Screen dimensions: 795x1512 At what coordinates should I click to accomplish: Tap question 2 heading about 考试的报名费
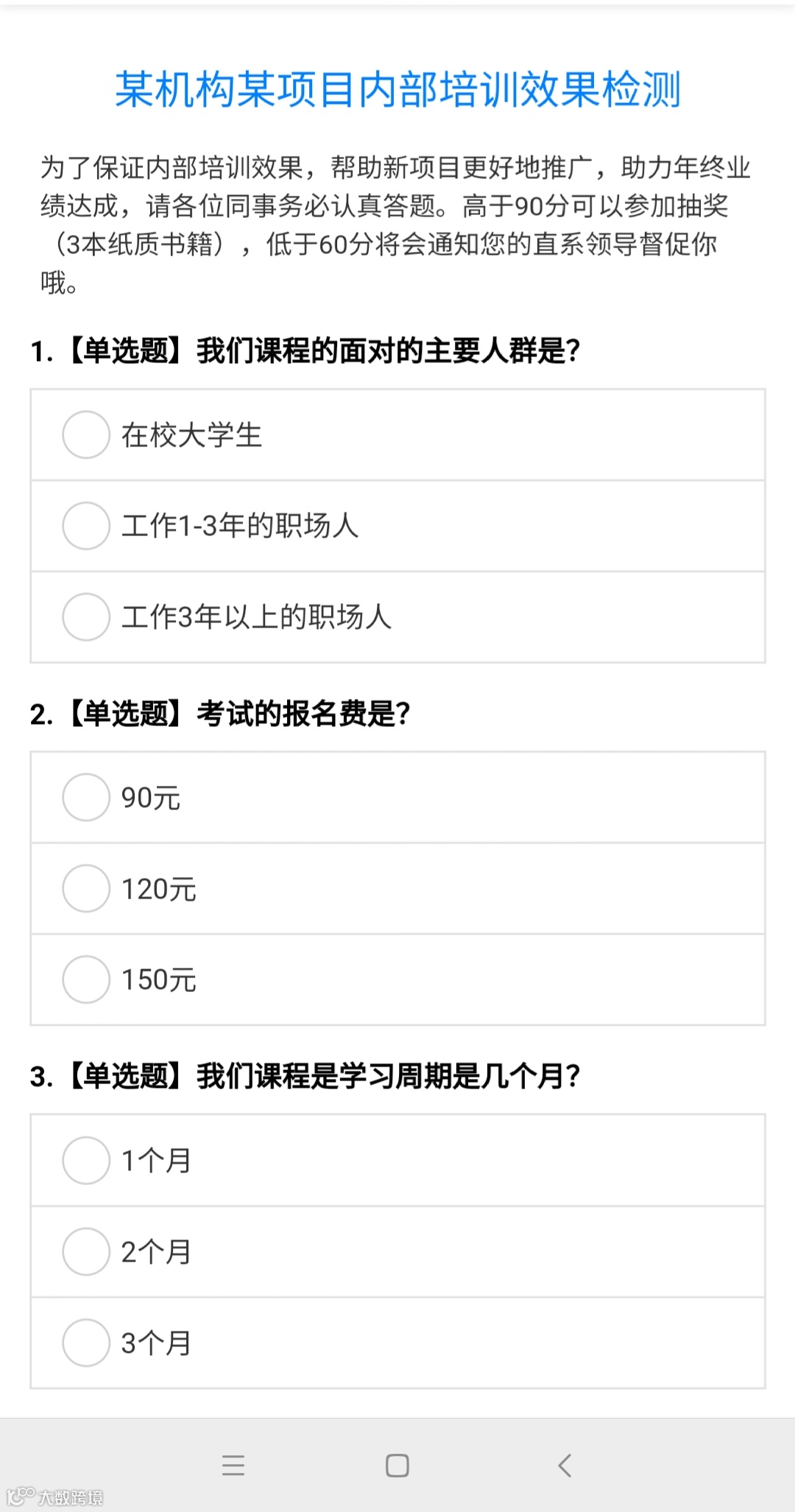tap(221, 714)
